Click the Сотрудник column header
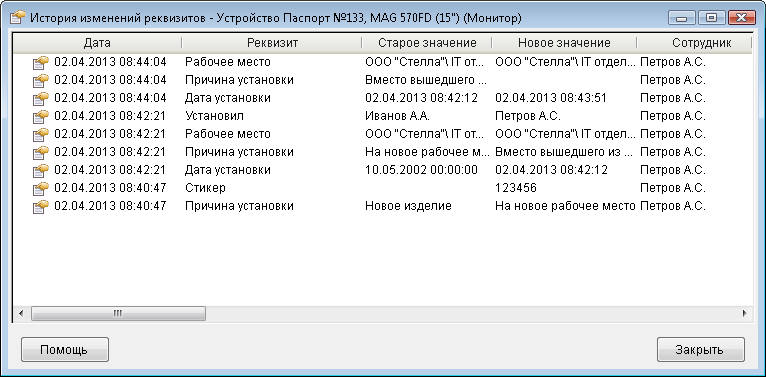The image size is (766, 377). click(x=694, y=43)
